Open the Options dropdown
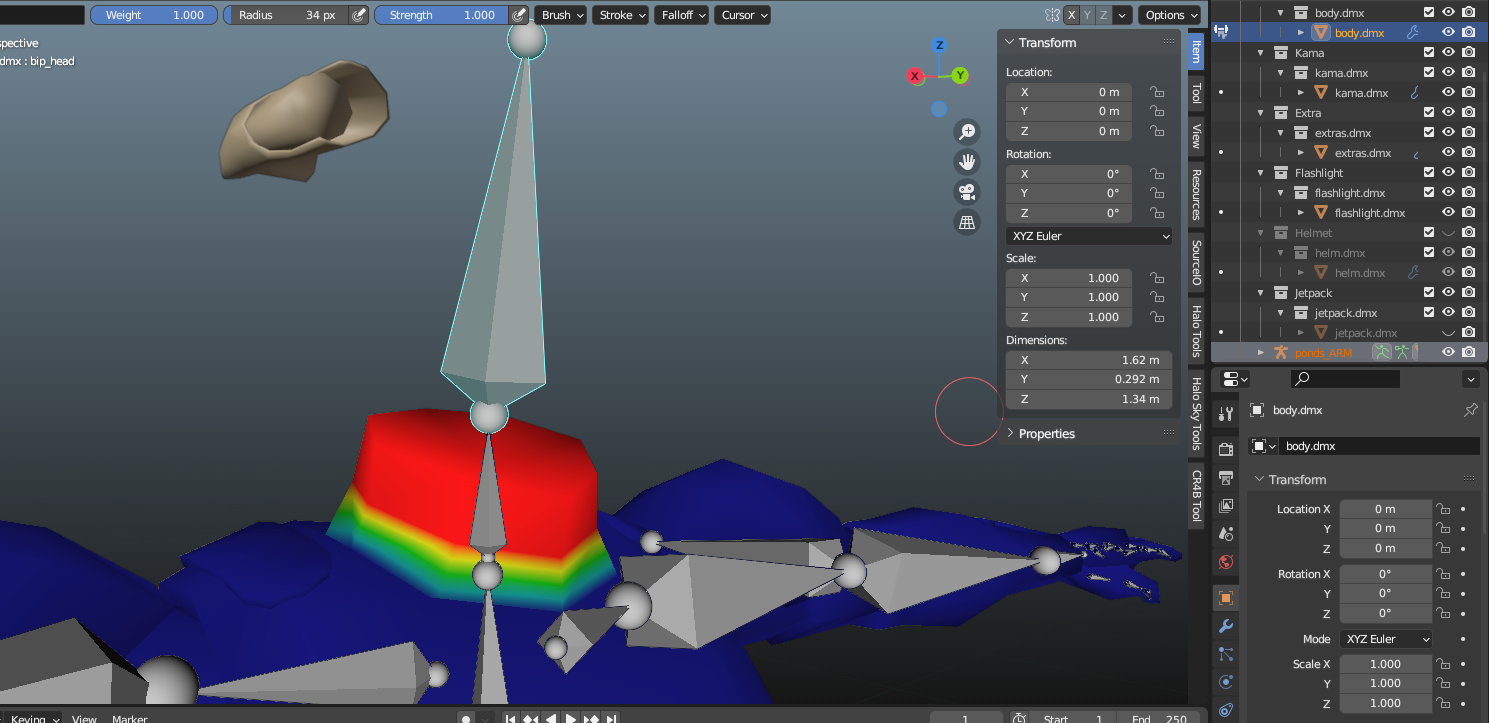 (x=1171, y=15)
